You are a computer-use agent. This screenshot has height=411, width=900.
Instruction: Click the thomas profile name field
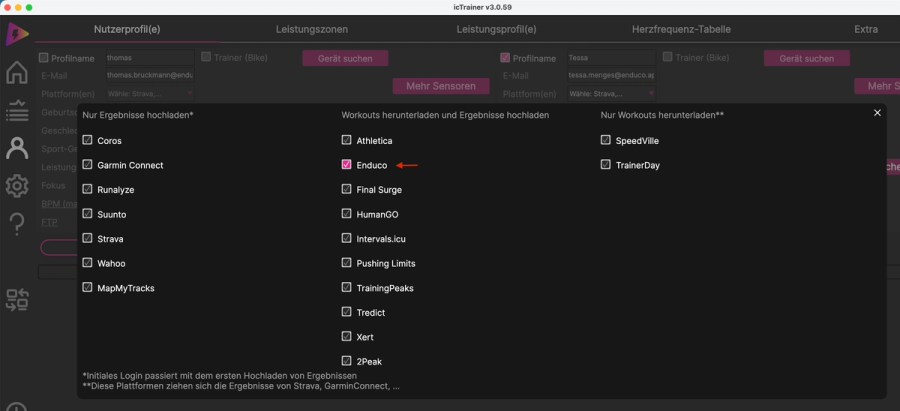click(x=150, y=57)
